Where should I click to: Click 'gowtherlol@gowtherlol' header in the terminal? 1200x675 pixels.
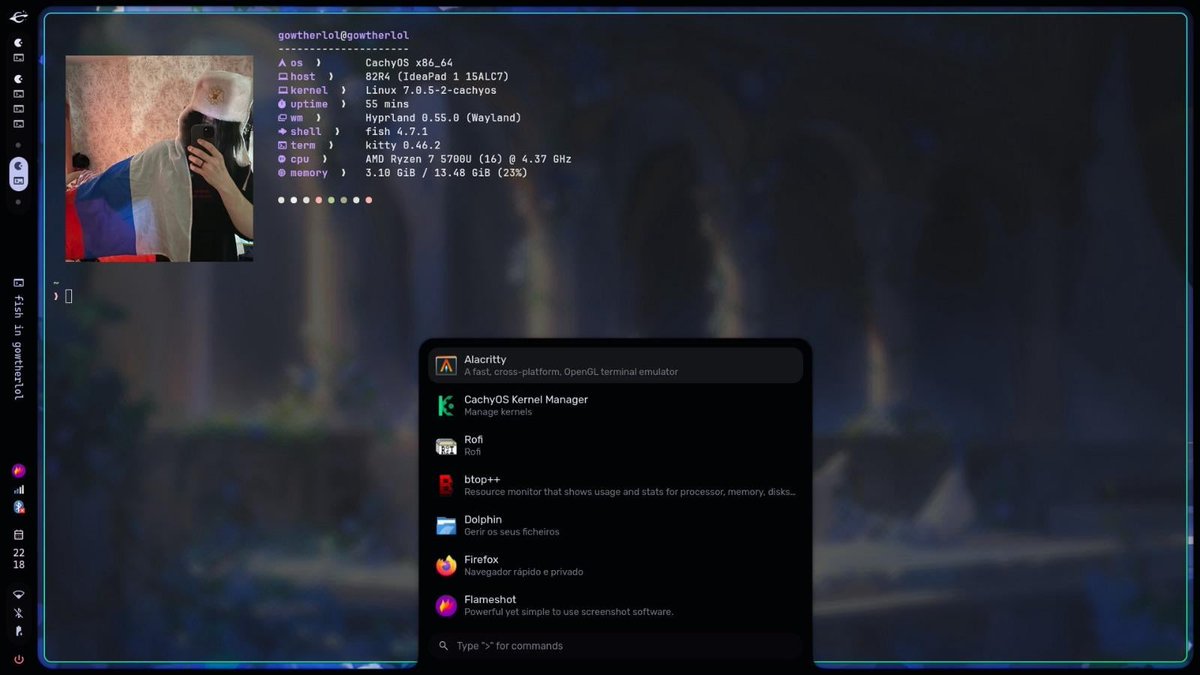coord(343,35)
